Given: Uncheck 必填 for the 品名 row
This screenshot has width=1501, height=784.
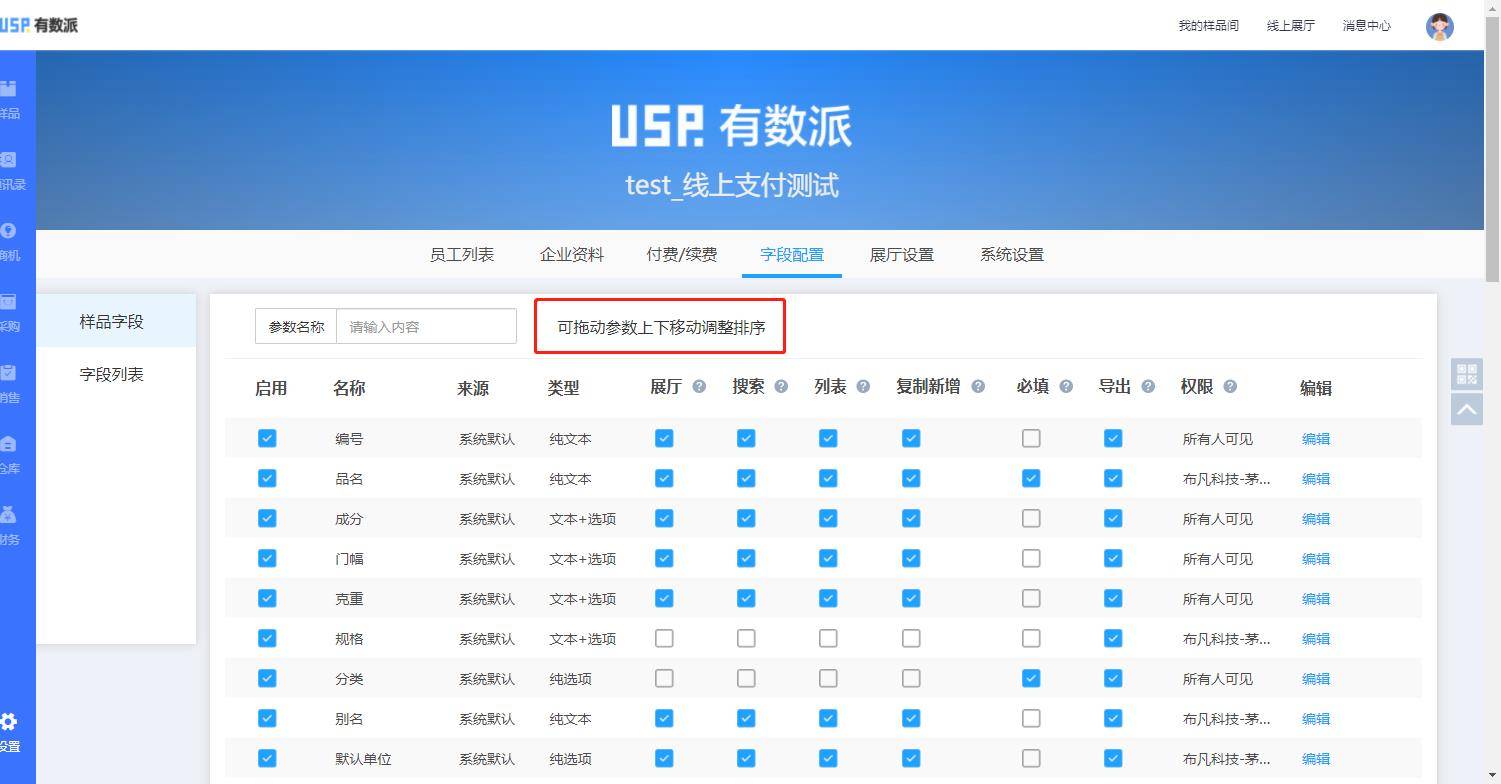Looking at the screenshot, I should 1031,478.
